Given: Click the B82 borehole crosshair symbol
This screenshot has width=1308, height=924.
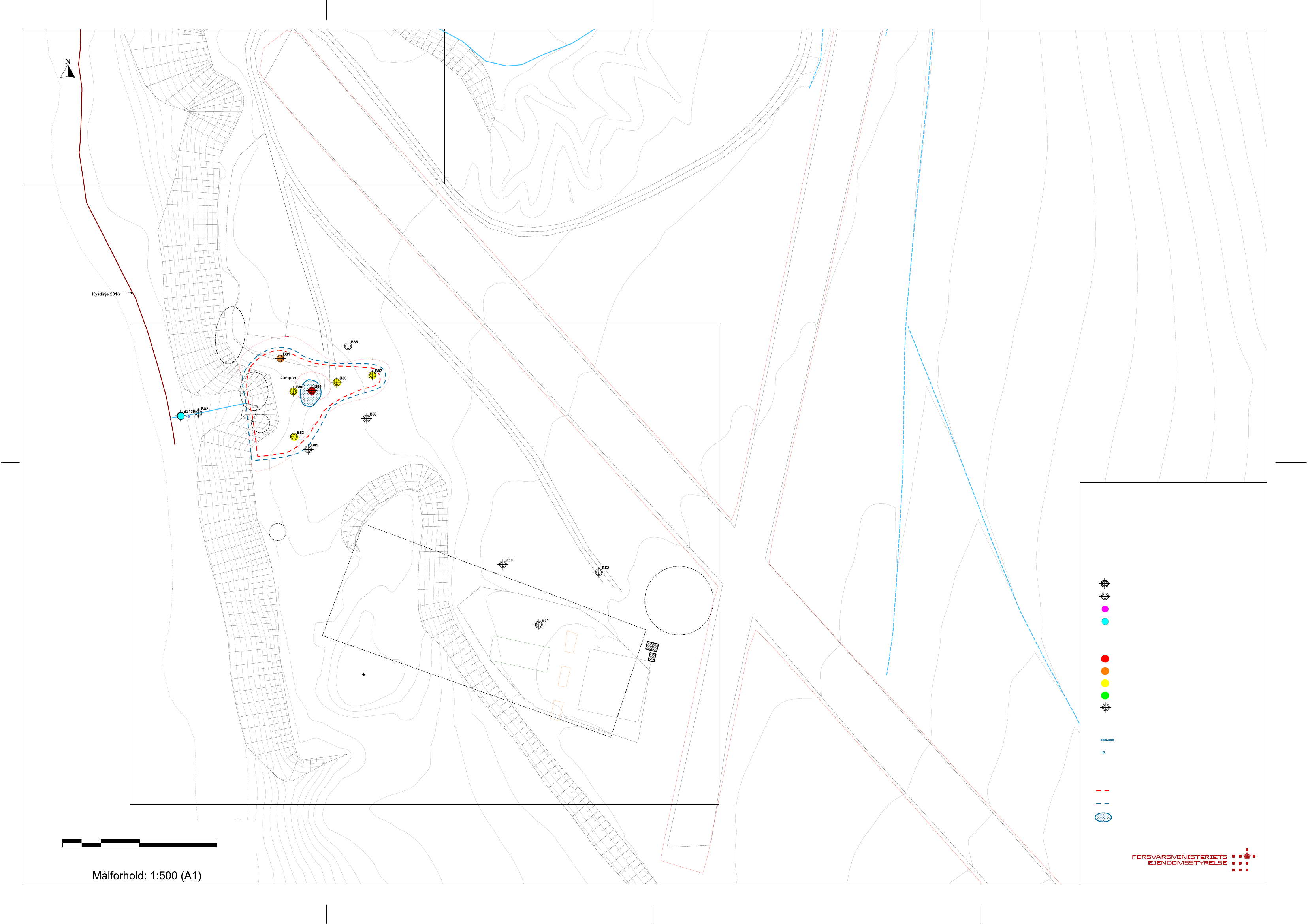Looking at the screenshot, I should (x=198, y=413).
